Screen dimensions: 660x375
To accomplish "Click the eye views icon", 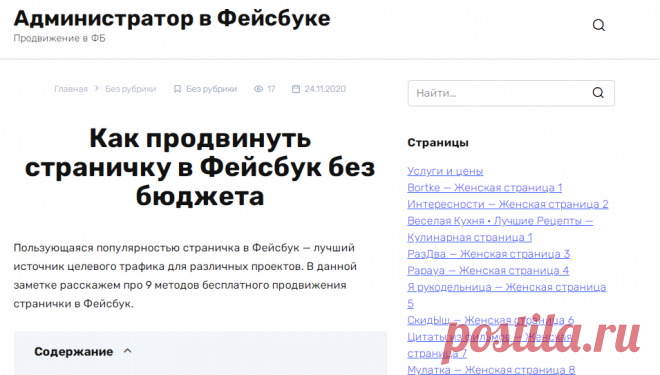I will [258, 89].
